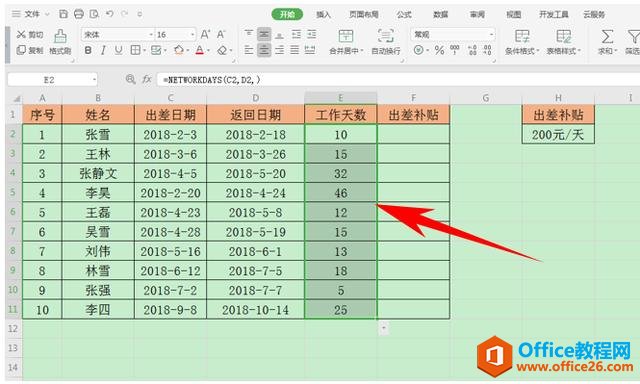Select row 5 header

click(13, 192)
